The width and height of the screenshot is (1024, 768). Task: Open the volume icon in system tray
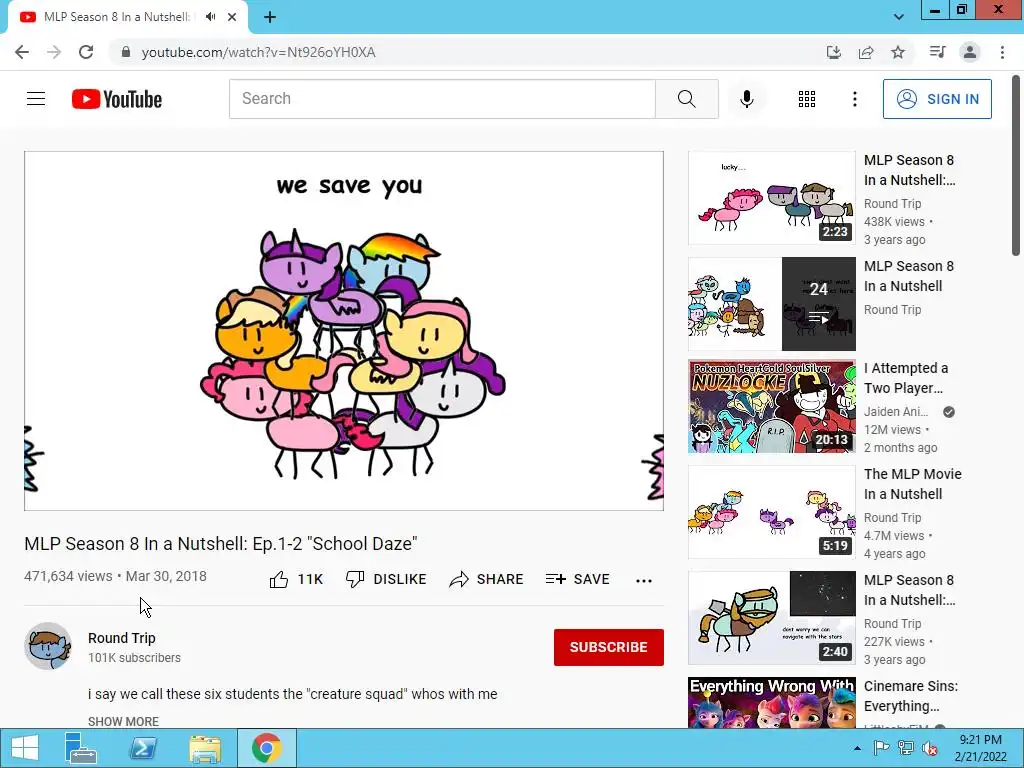click(x=930, y=748)
